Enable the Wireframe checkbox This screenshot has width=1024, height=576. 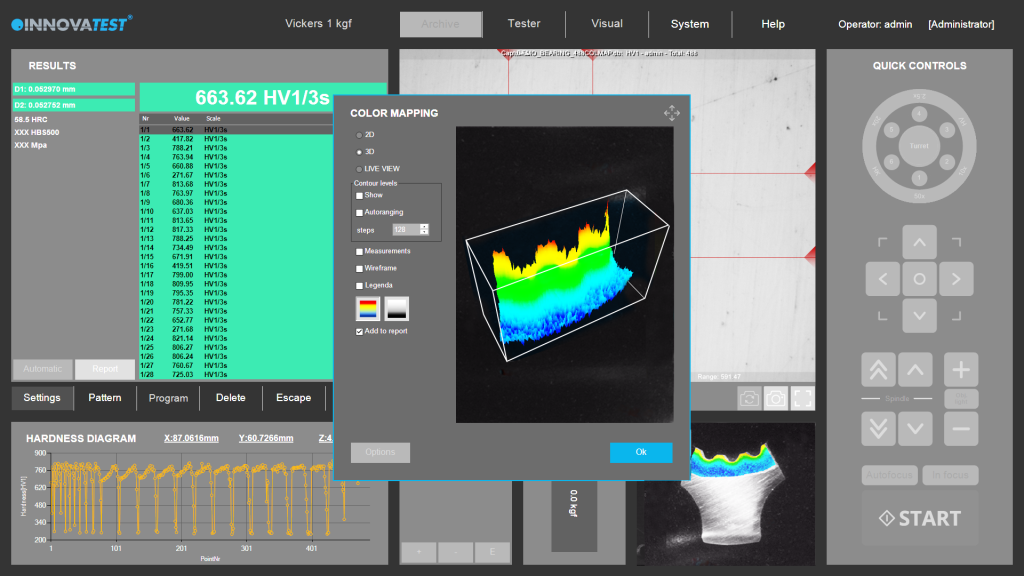point(359,268)
